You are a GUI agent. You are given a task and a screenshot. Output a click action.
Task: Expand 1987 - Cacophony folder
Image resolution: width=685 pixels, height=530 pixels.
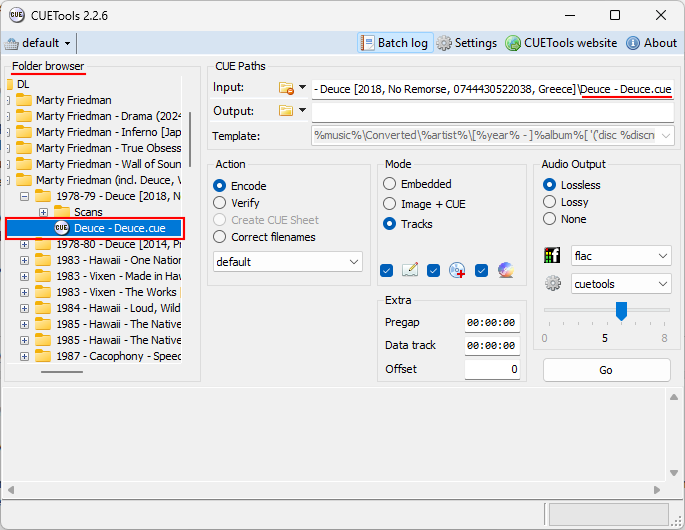(24, 357)
